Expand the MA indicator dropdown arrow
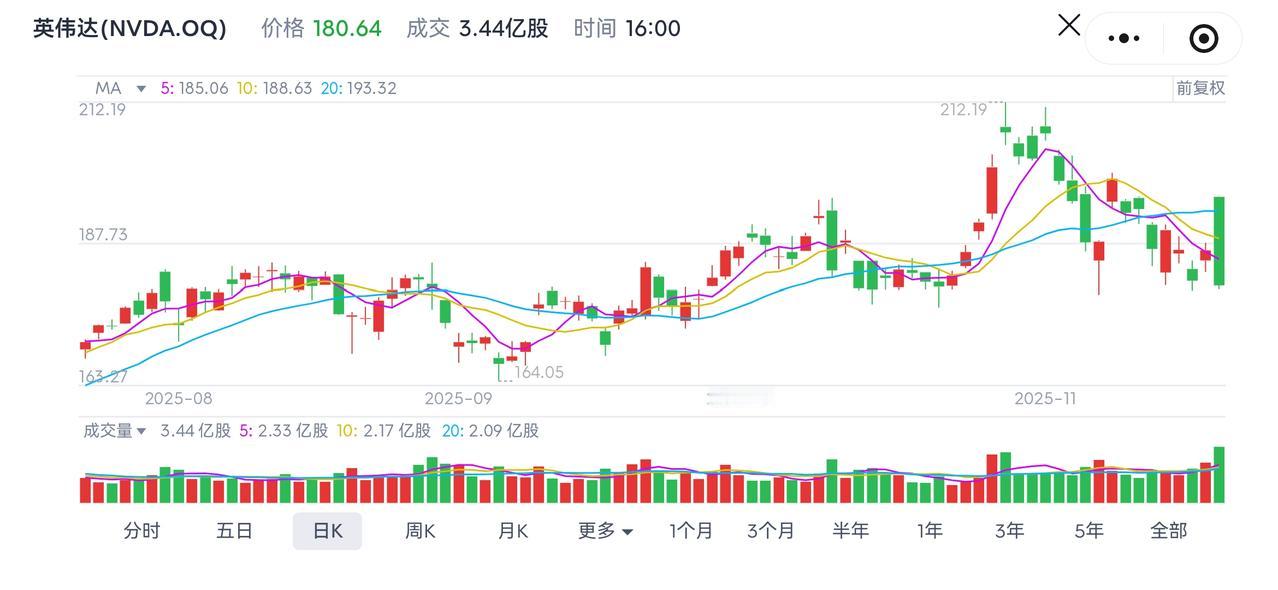 (x=141, y=89)
